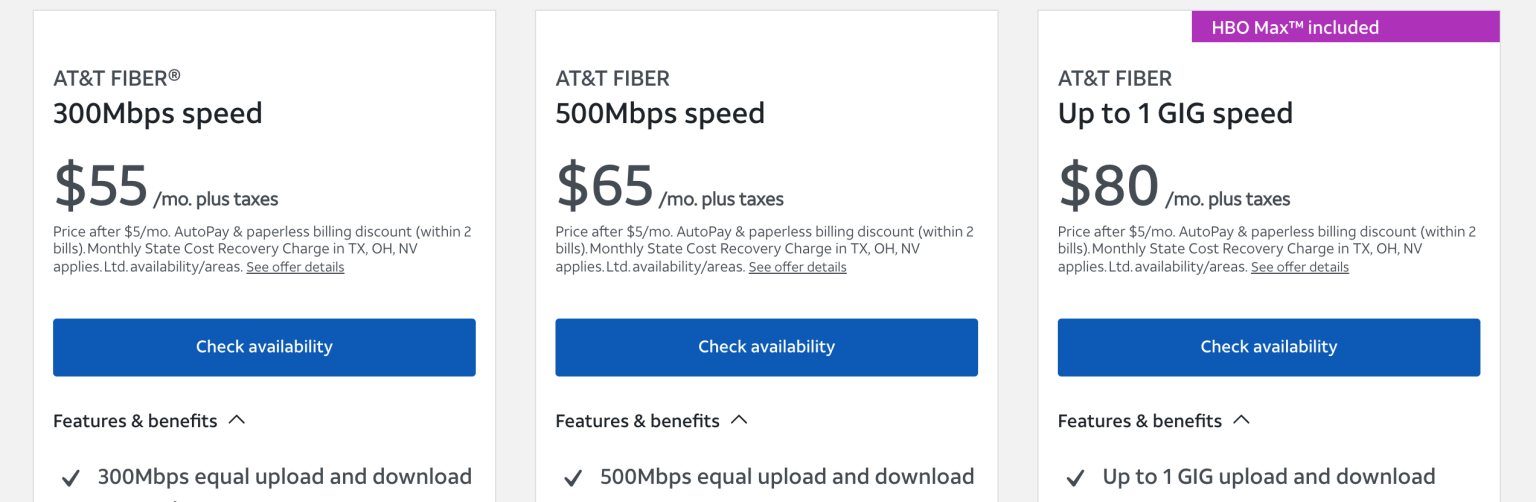The image size is (1536, 502).
Task: Click the $80 monthly price
Action: click(x=1108, y=186)
